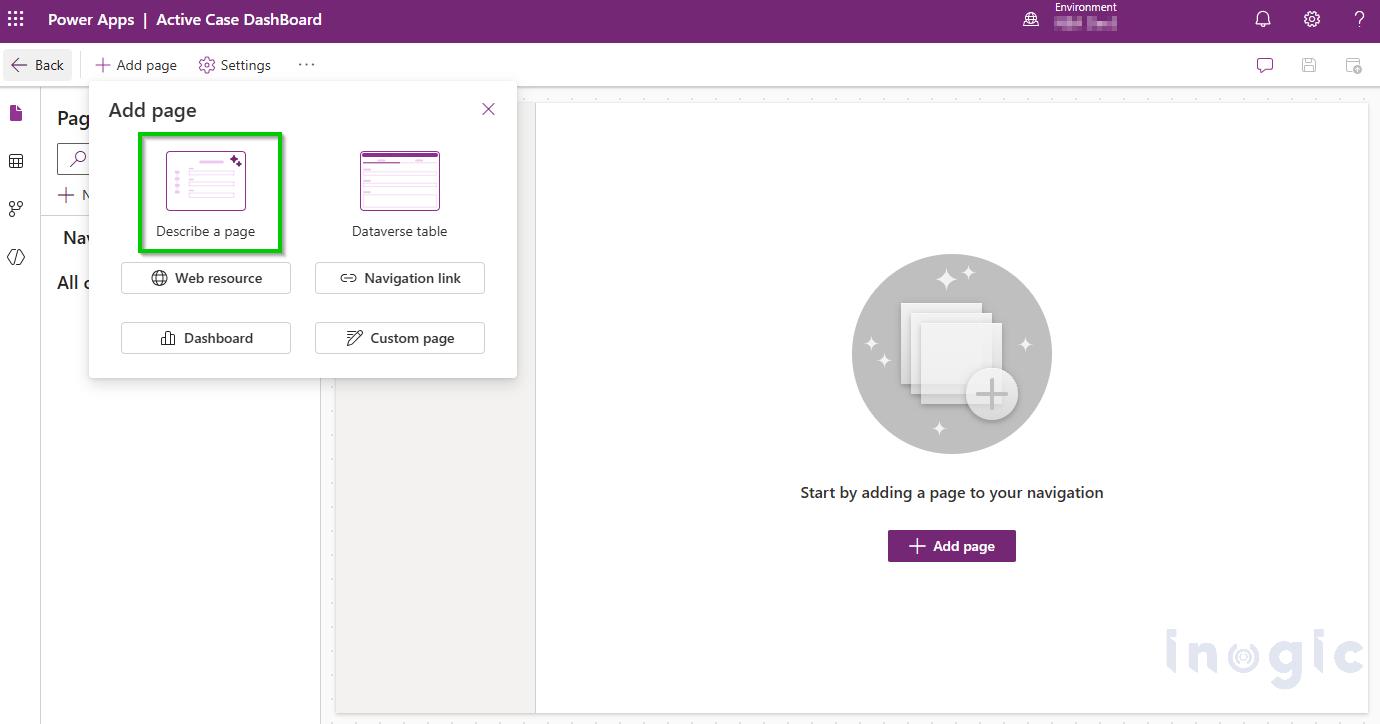The height and width of the screenshot is (724, 1380).
Task: Open Settings in the command bar
Action: [235, 65]
